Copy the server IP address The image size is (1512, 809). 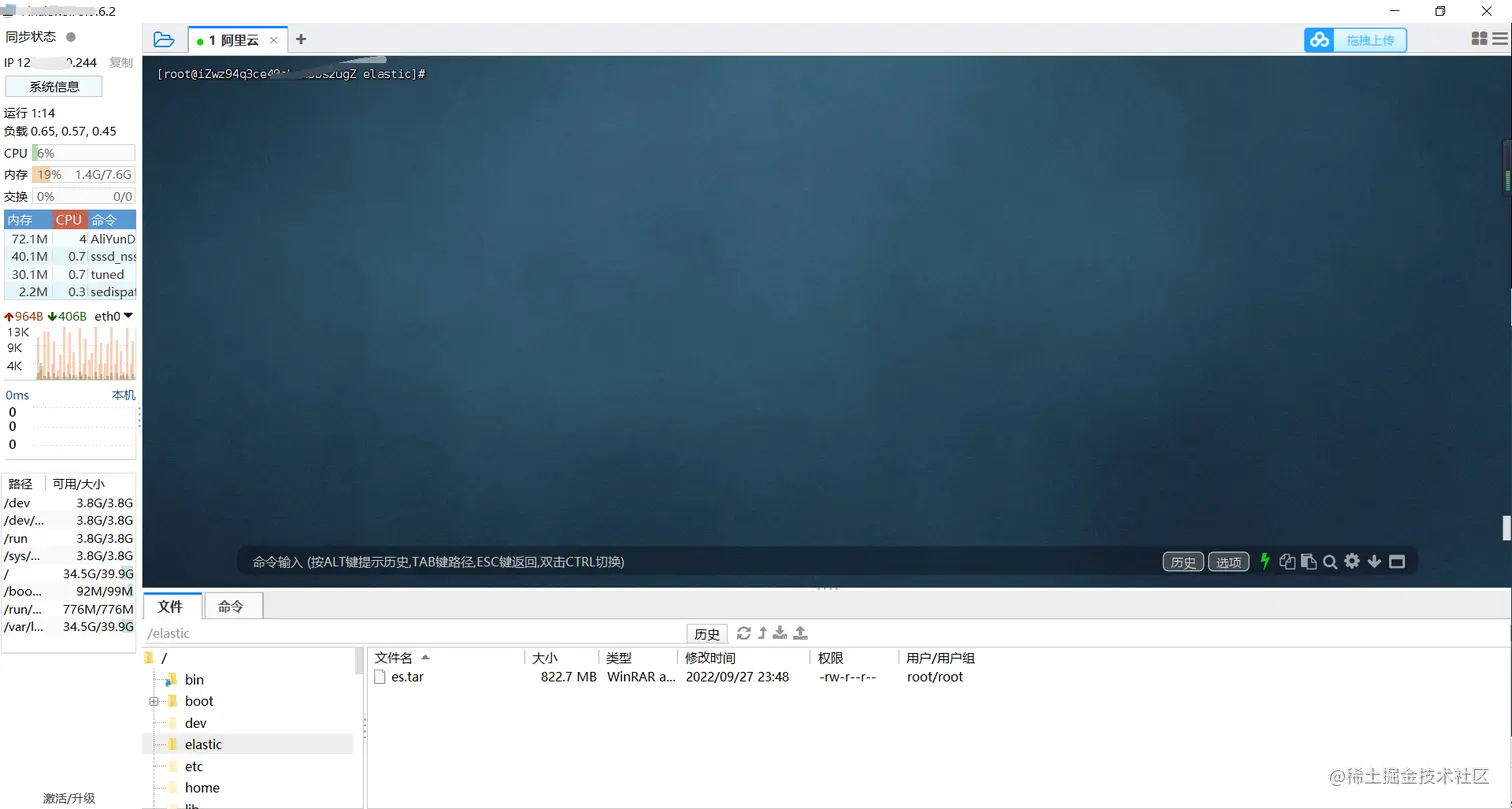(x=121, y=62)
